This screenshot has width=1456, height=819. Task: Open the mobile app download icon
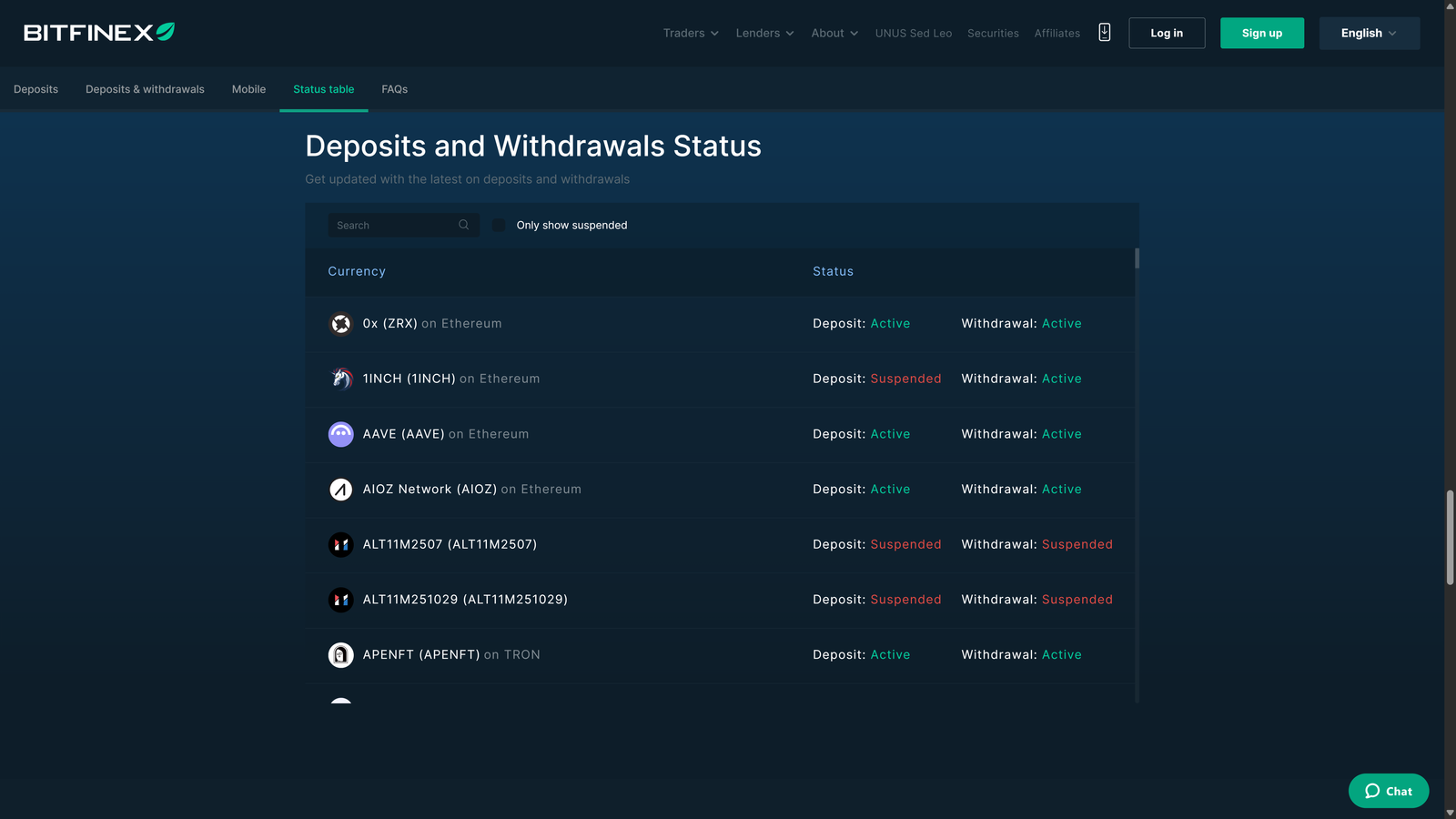[1104, 33]
